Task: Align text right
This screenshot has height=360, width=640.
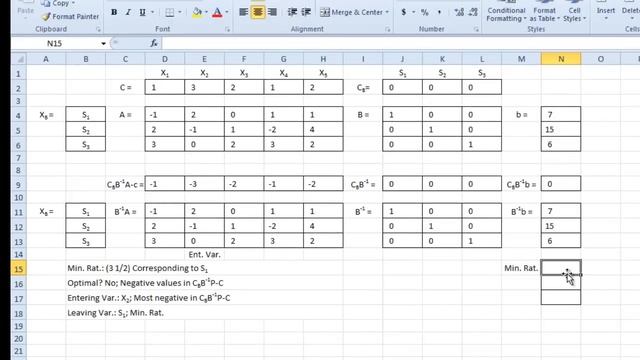Action: pyautogui.click(x=272, y=12)
